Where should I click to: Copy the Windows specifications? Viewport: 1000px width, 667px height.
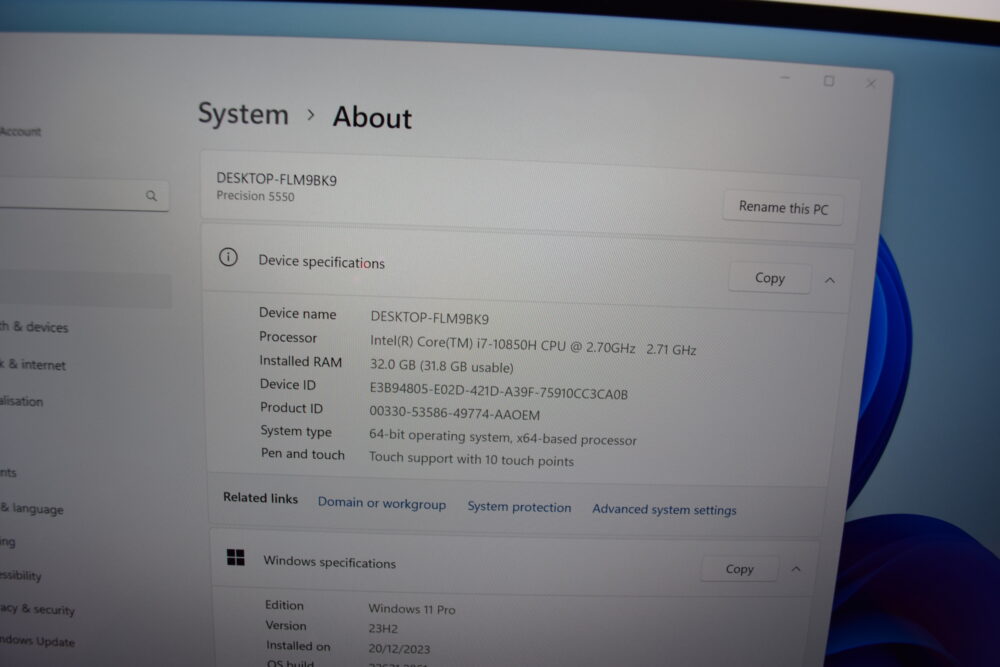click(739, 569)
